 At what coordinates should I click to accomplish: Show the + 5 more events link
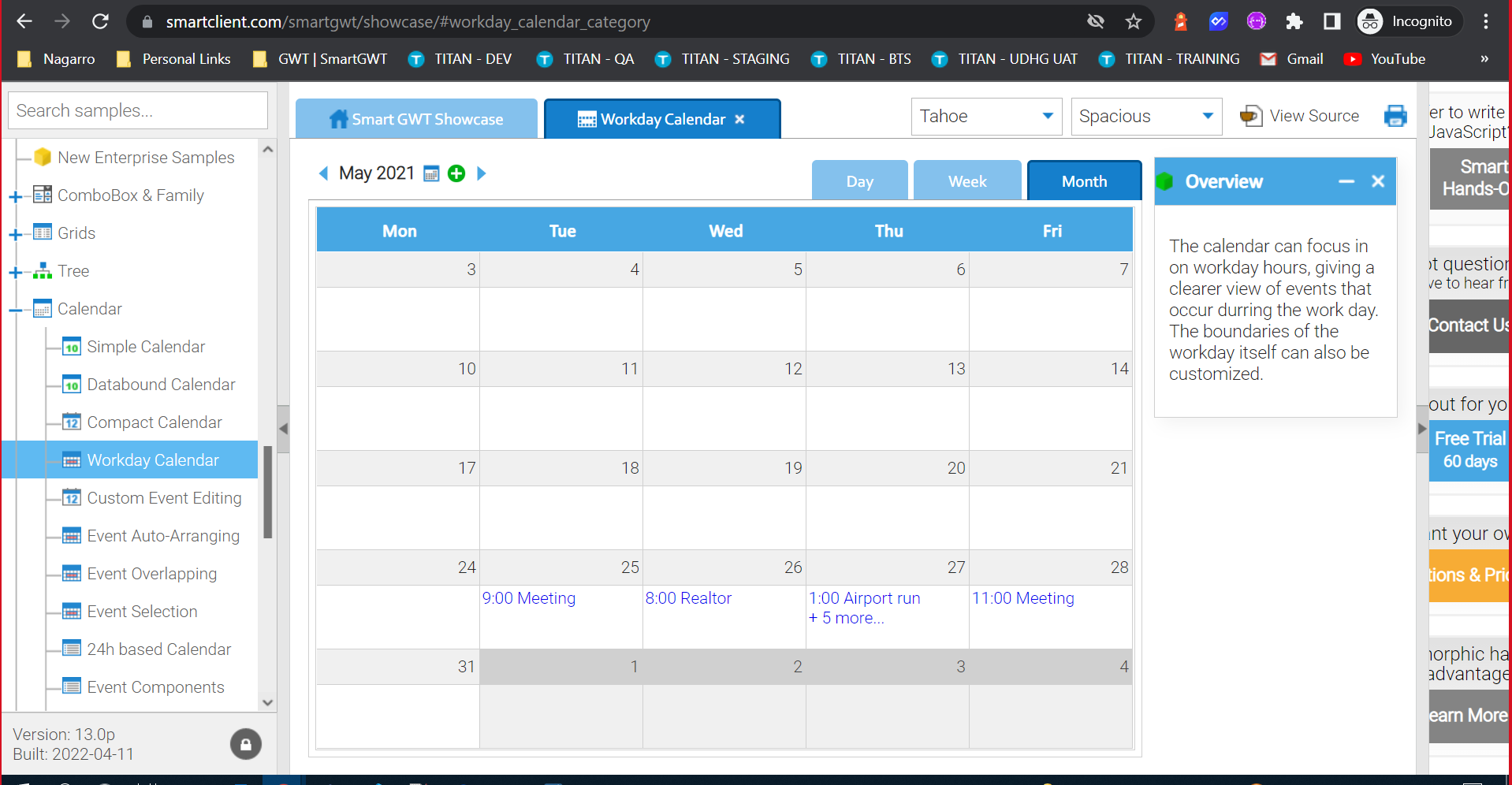click(847, 618)
